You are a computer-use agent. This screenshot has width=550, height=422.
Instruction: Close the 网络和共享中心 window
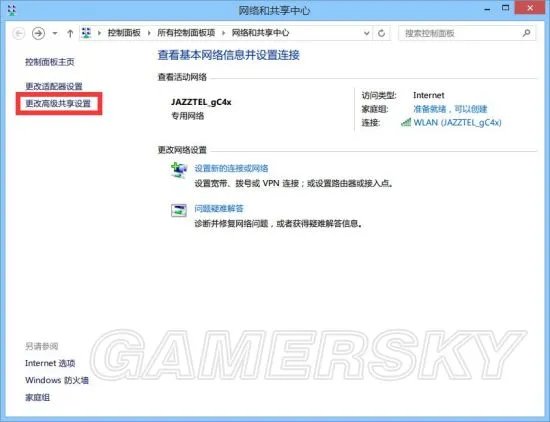point(530,8)
